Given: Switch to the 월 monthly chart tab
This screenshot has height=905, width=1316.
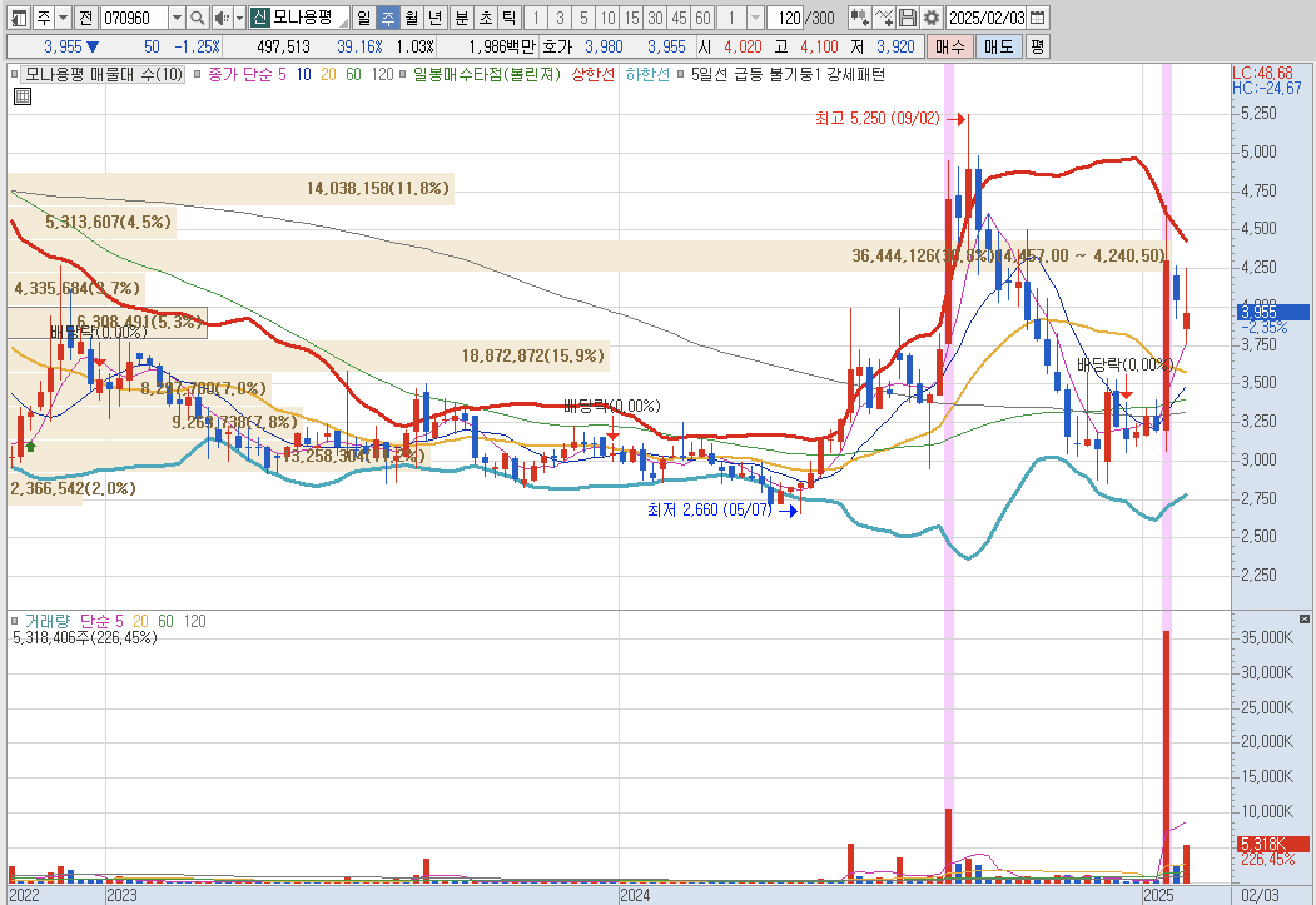Looking at the screenshot, I should (x=411, y=18).
